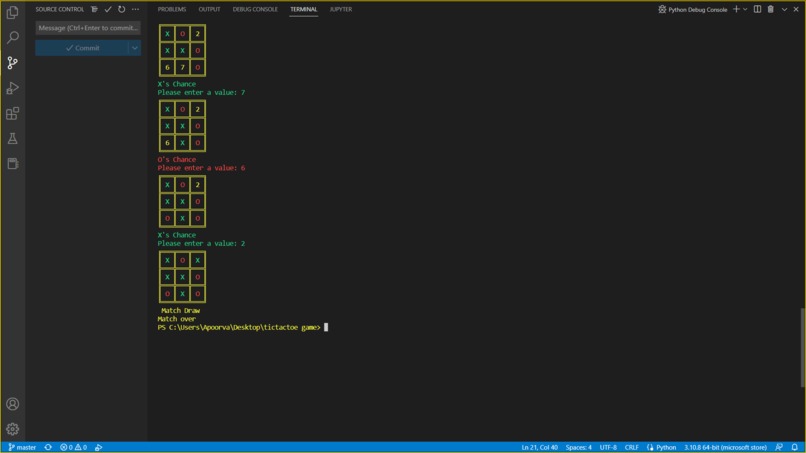Click the 'Match over' line in terminal
The image size is (806, 453).
(x=176, y=319)
